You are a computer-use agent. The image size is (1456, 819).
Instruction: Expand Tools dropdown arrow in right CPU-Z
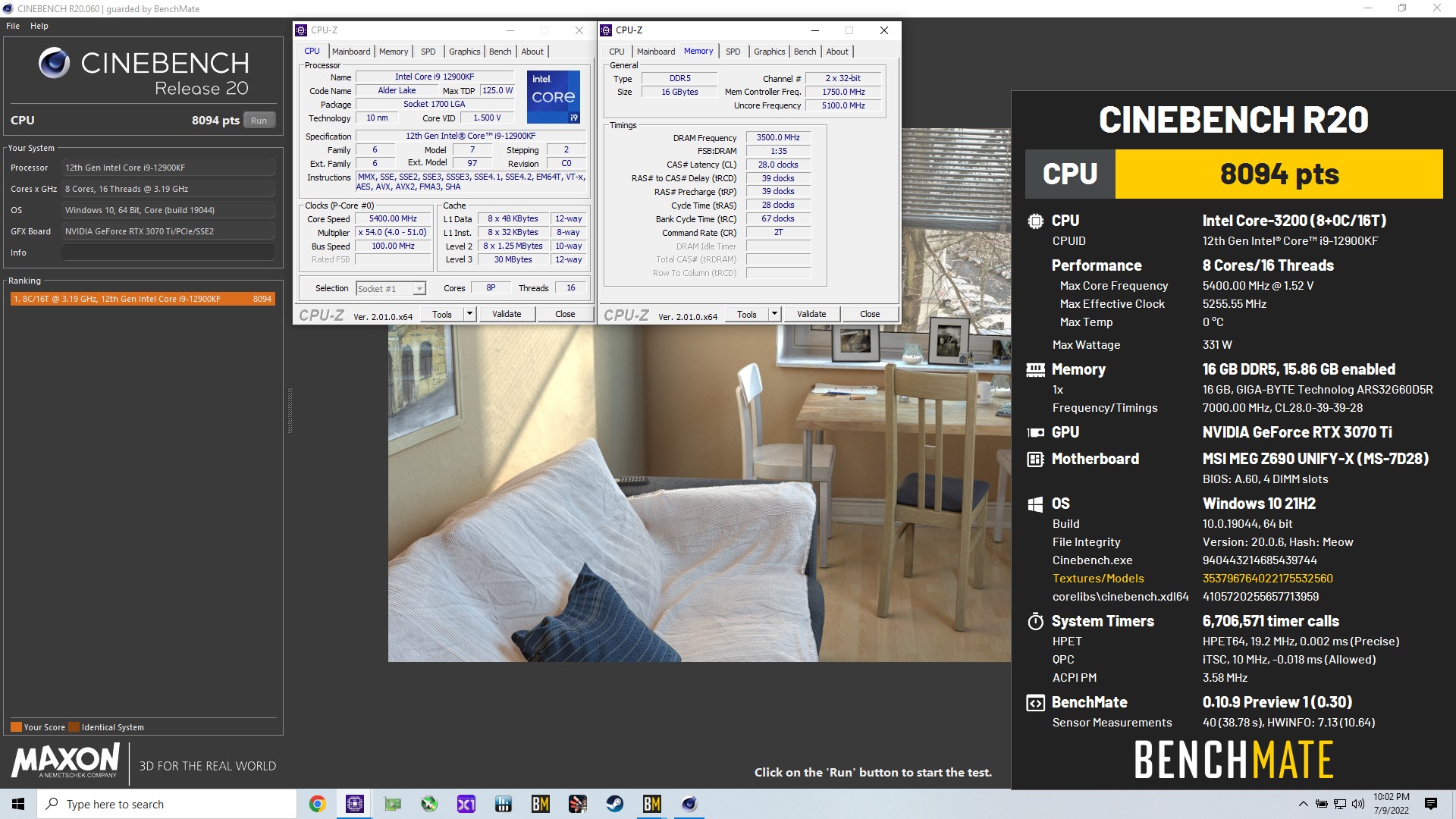pos(774,314)
